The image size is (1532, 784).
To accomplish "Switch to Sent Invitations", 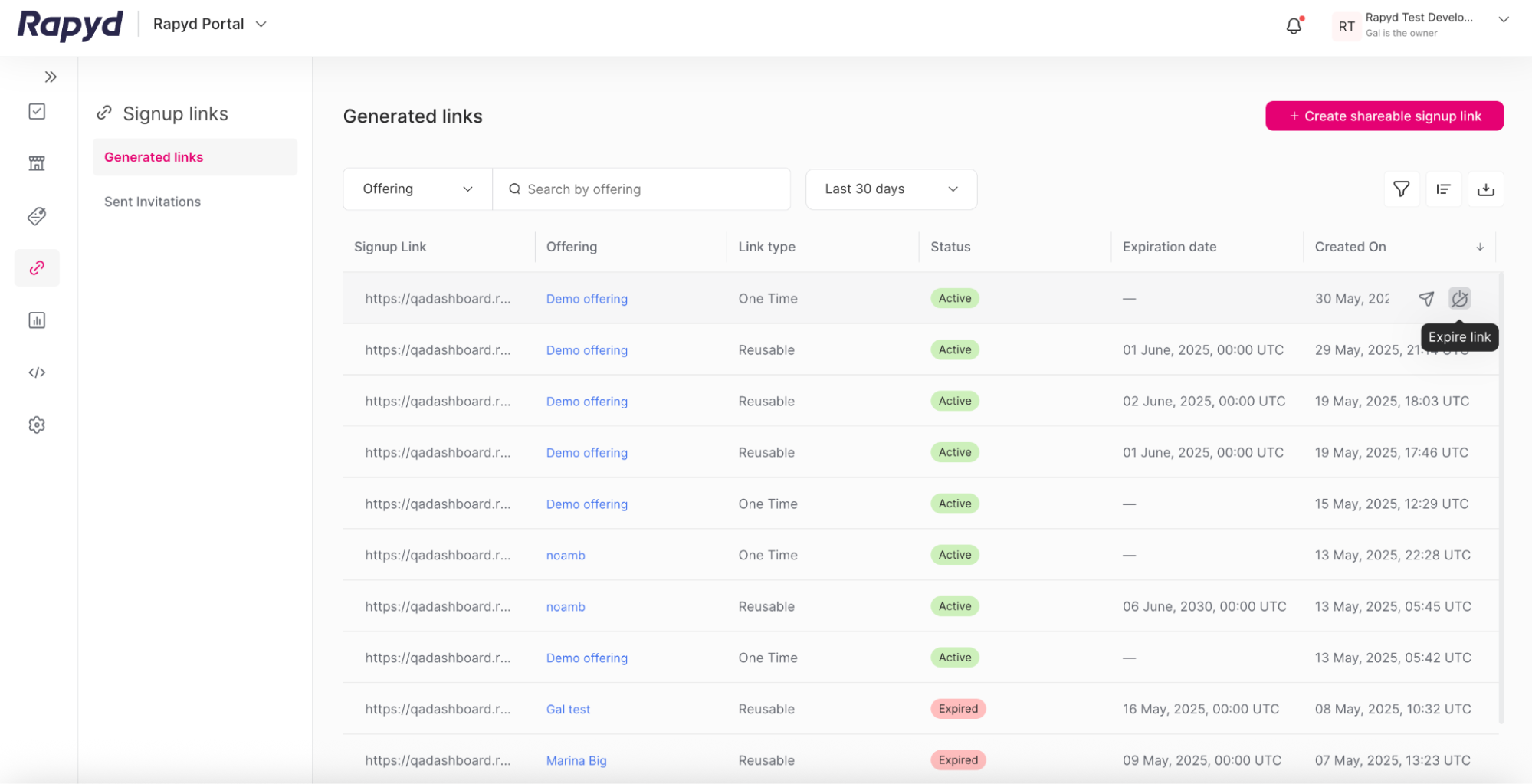I will 152,201.
